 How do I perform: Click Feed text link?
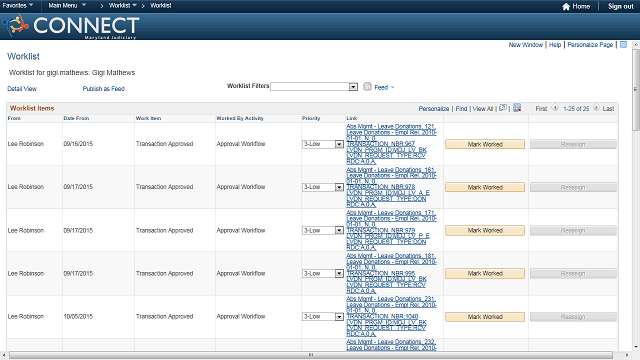[x=381, y=87]
